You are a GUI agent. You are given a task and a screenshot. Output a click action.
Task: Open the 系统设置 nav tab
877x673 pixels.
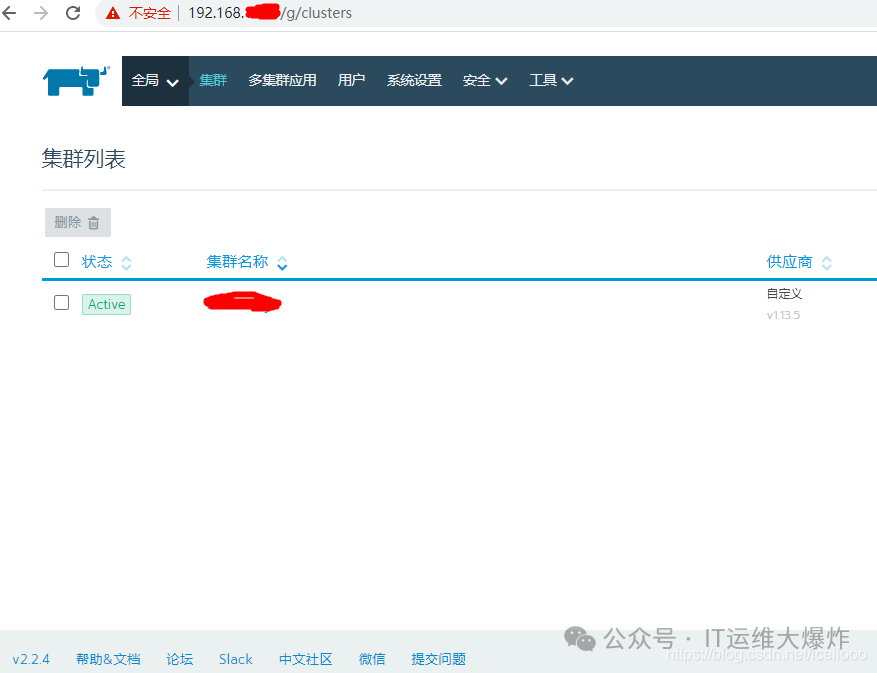pyautogui.click(x=414, y=81)
